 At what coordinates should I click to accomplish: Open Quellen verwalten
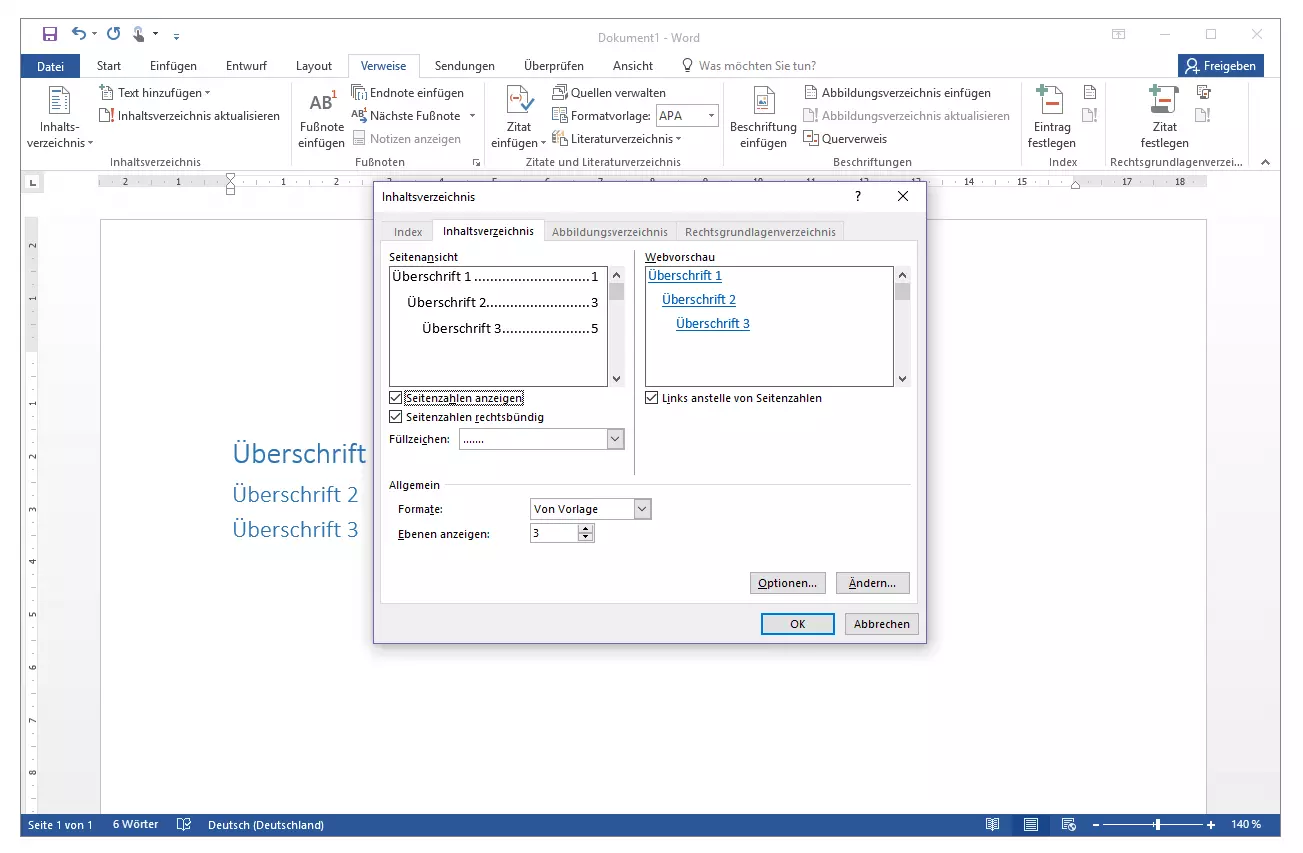click(609, 93)
